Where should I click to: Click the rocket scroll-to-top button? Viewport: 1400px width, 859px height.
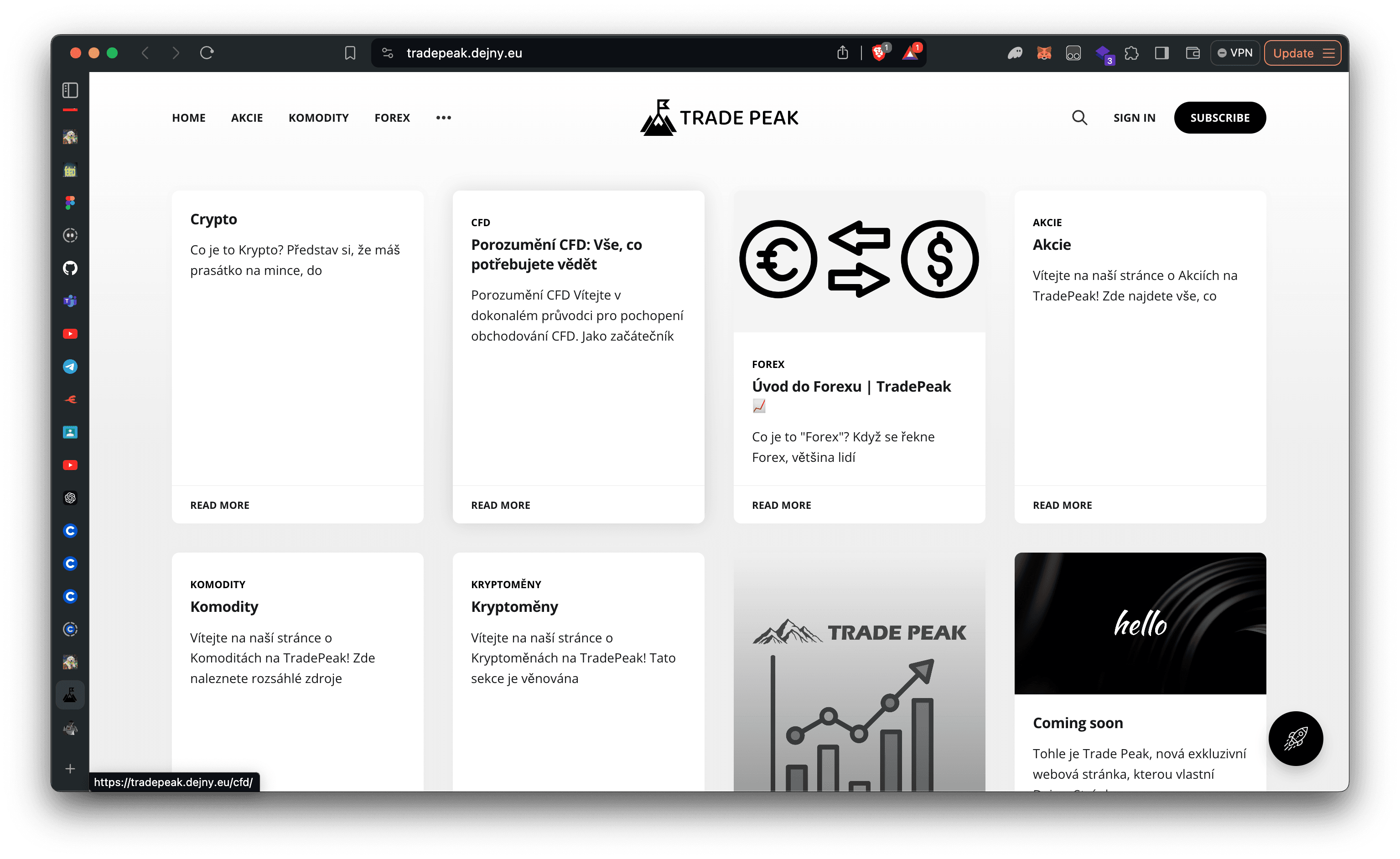pos(1296,738)
